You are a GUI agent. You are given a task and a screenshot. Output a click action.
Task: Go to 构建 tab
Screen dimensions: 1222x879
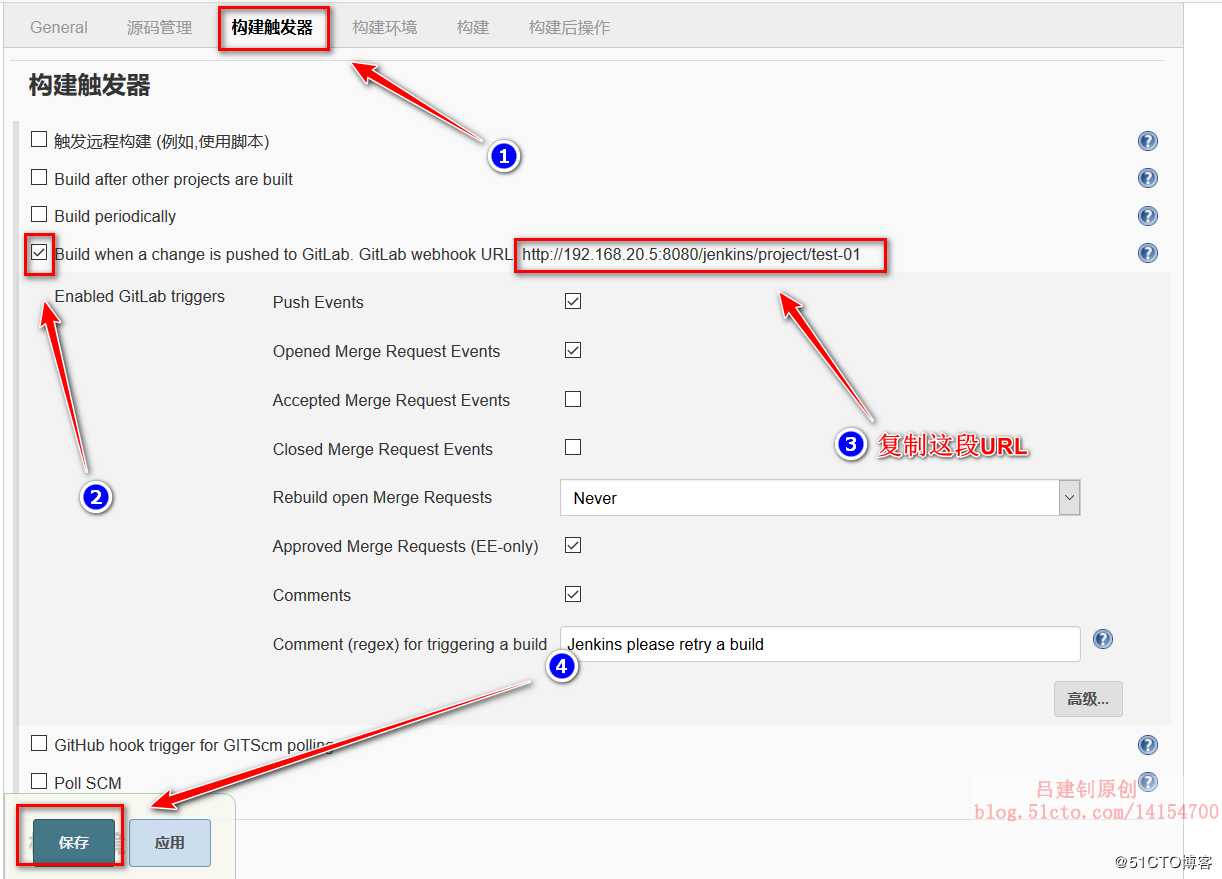(x=473, y=28)
